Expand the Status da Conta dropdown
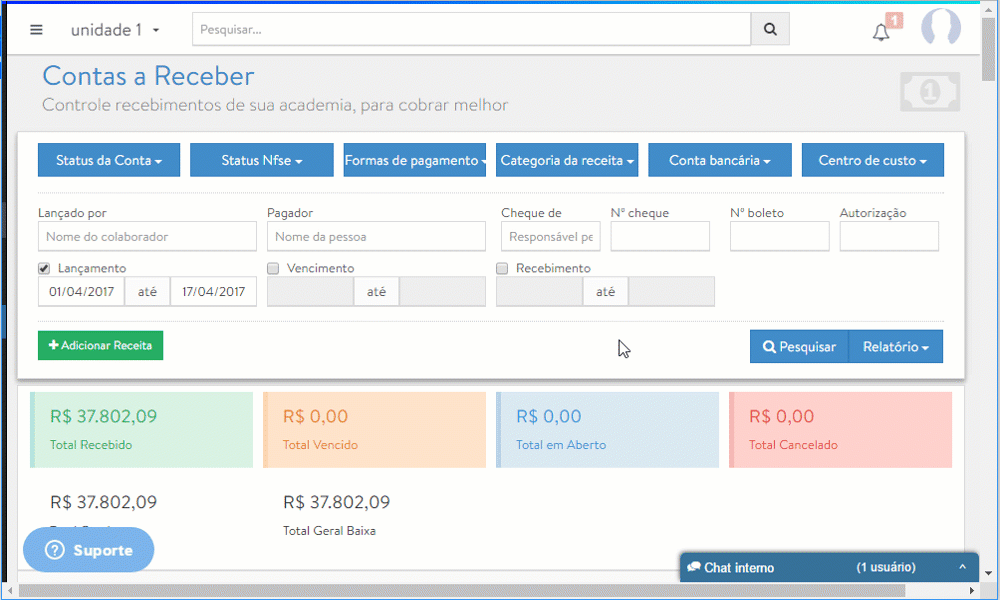Viewport: 1000px width, 600px height. [109, 160]
